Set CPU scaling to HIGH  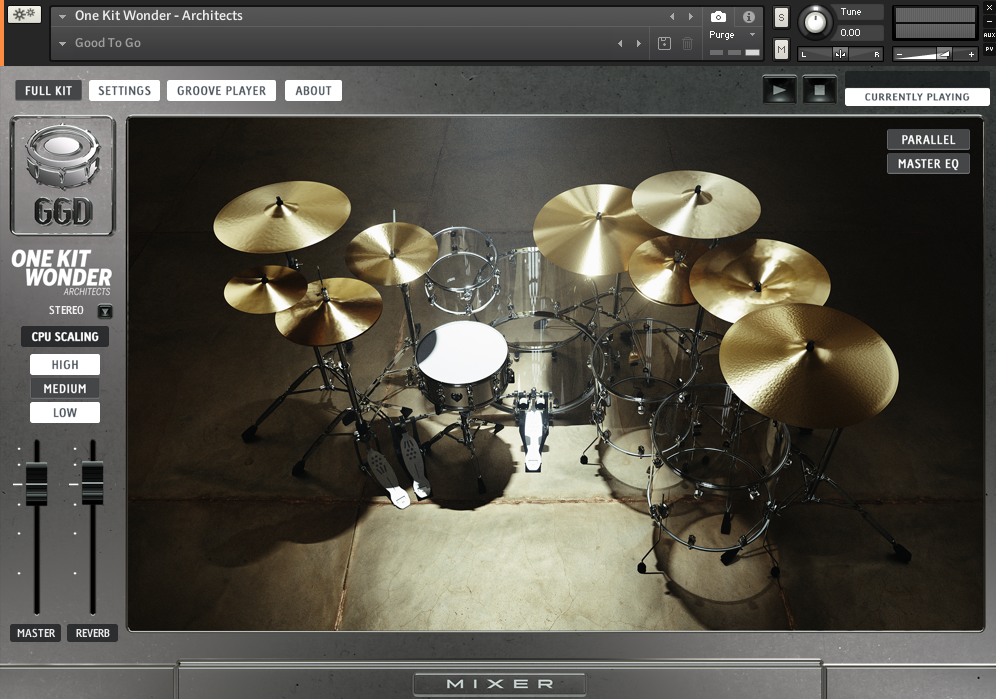point(65,365)
